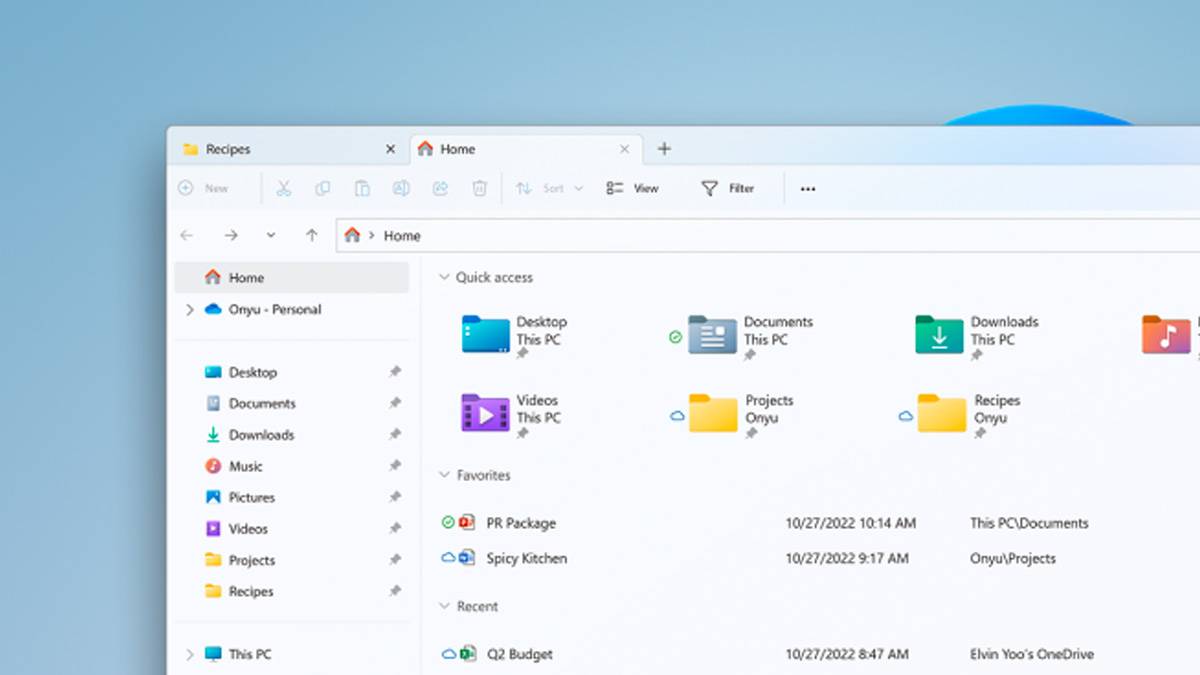Select the Music folder icon in Quick access

(1166, 334)
